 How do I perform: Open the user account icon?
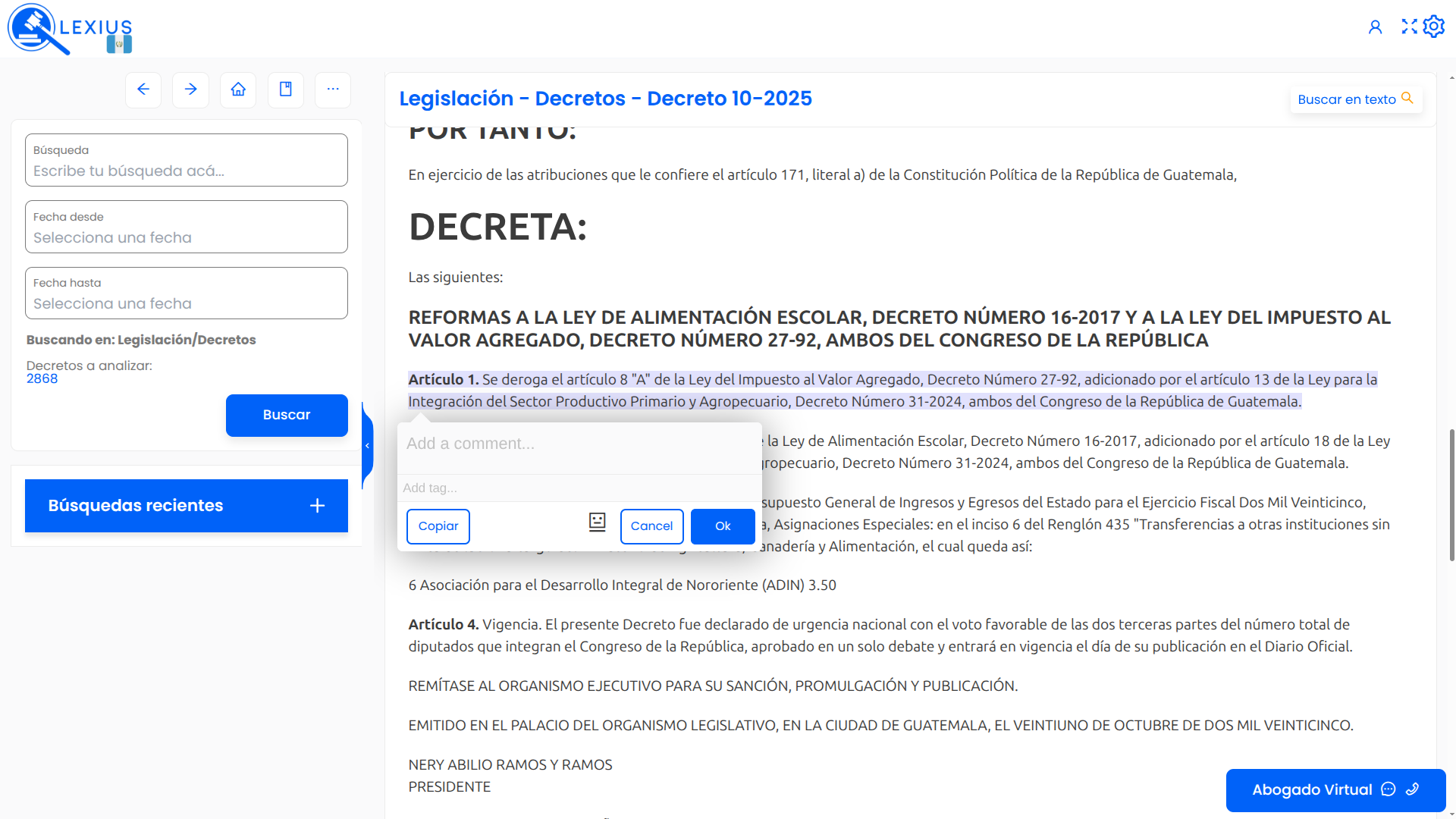(1376, 26)
